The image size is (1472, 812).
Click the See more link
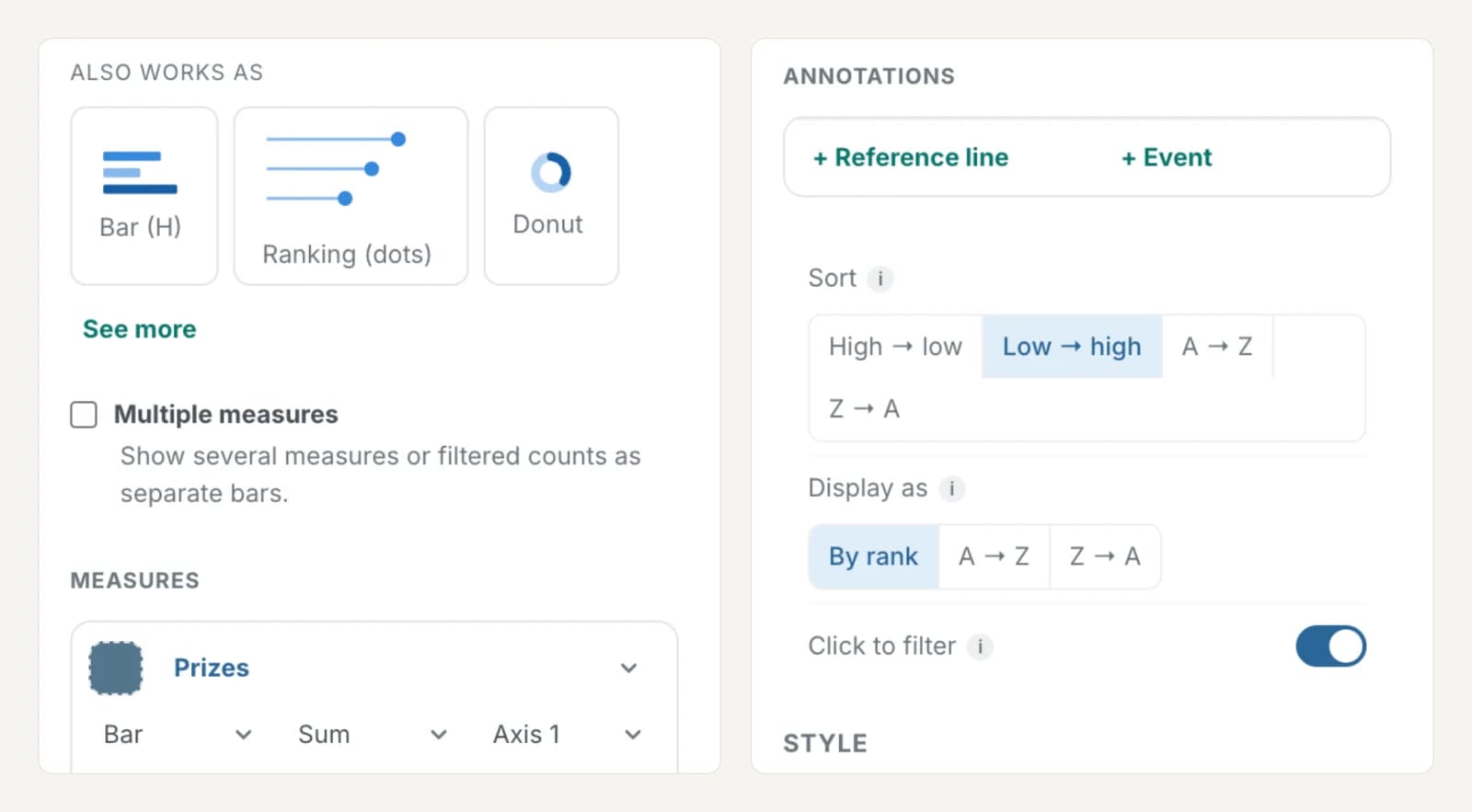tap(140, 329)
